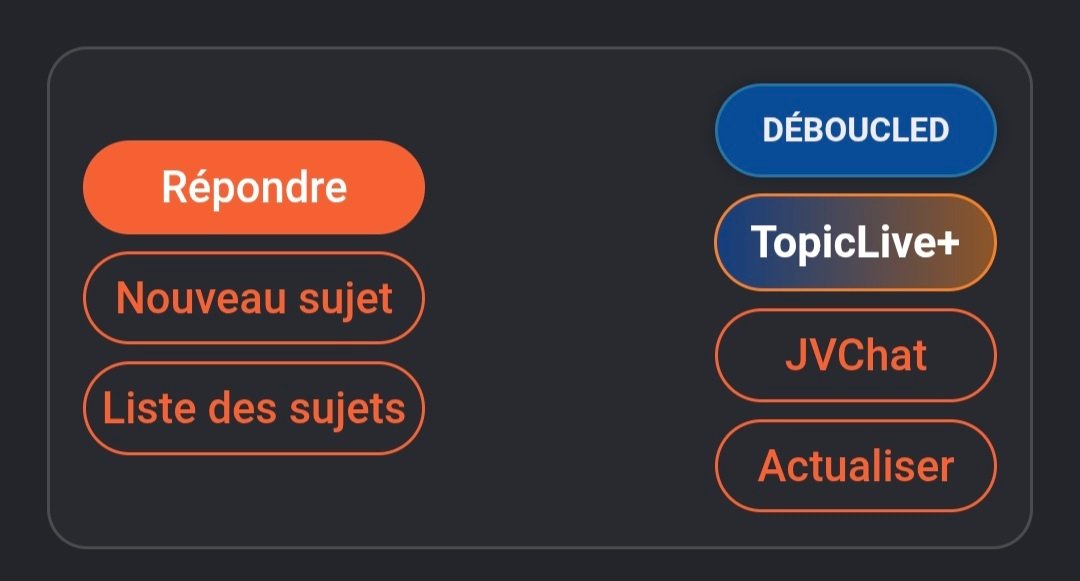Open Déboucled settings button
1080x581 pixels.
[856, 130]
